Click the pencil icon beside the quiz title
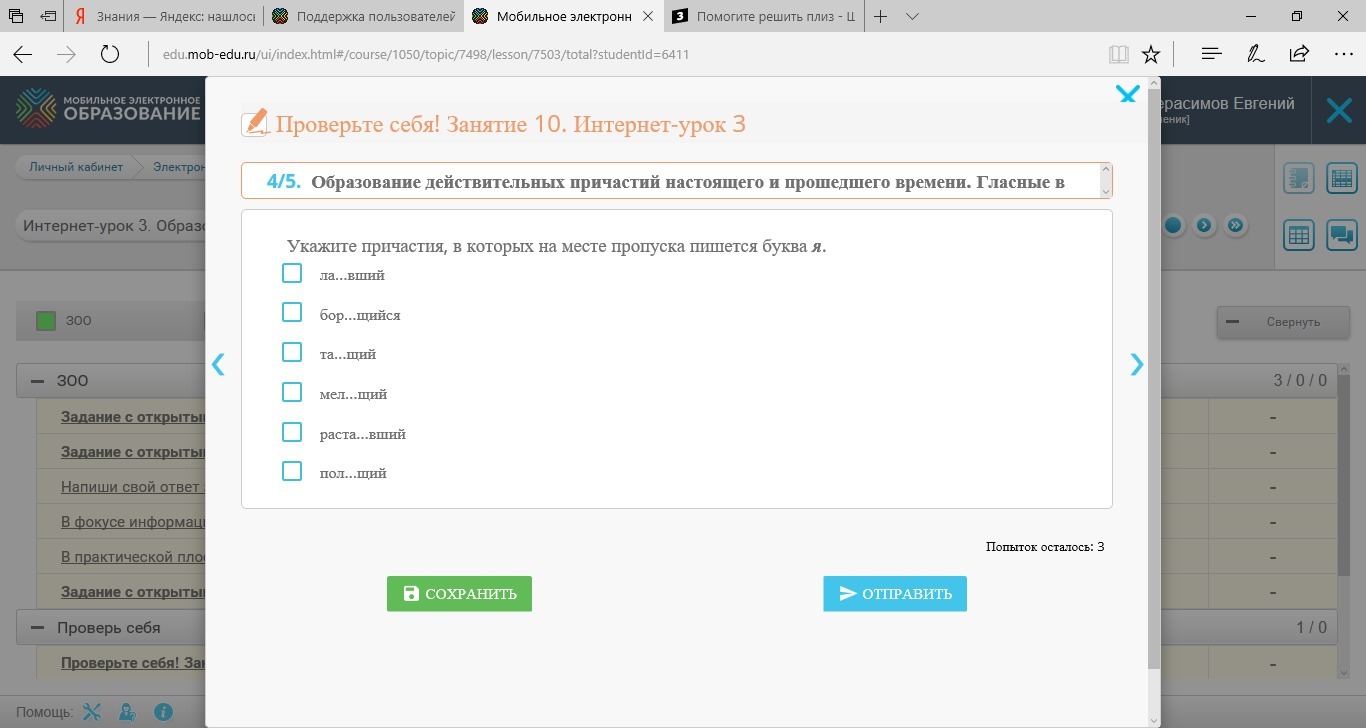This screenshot has width=1366, height=728. [x=256, y=123]
